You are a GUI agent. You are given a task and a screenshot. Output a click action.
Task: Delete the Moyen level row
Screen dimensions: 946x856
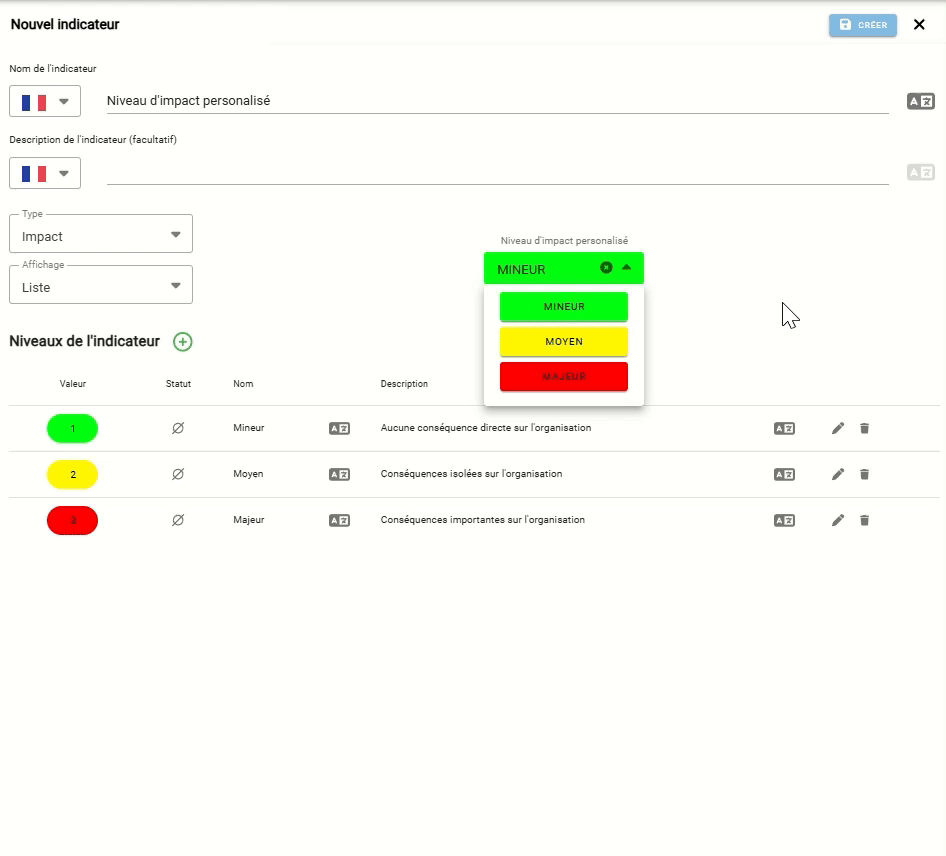point(865,474)
